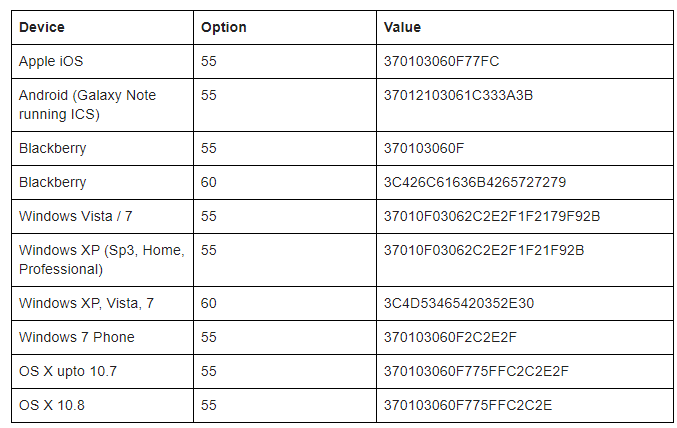Click the Value column header
This screenshot has width=677, height=428.
(402, 28)
